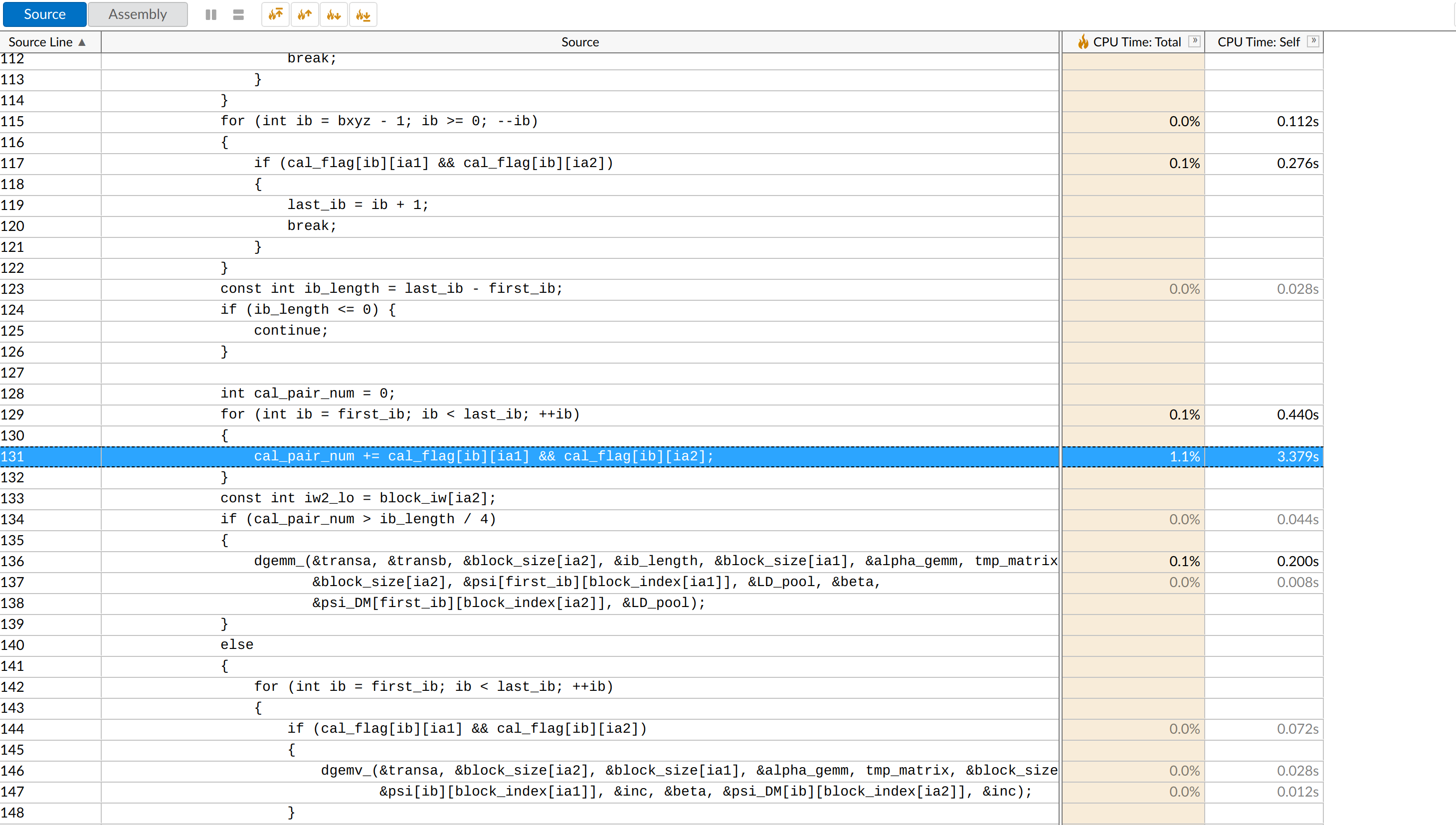Select the Source view tab
Screen dimensions: 1456x825
click(x=45, y=14)
